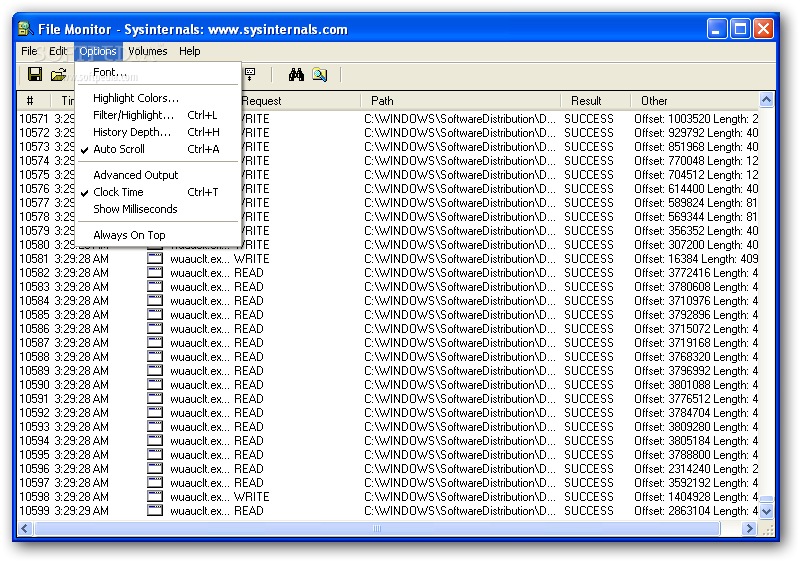This screenshot has height=562, width=800.
Task: Click the Result column header
Action: (x=595, y=101)
